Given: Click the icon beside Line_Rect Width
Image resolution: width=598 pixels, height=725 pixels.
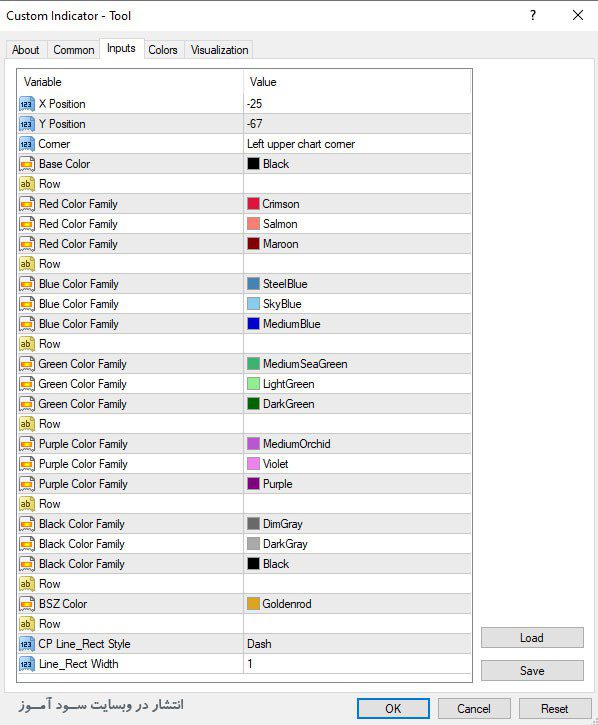Looking at the screenshot, I should pos(27,664).
